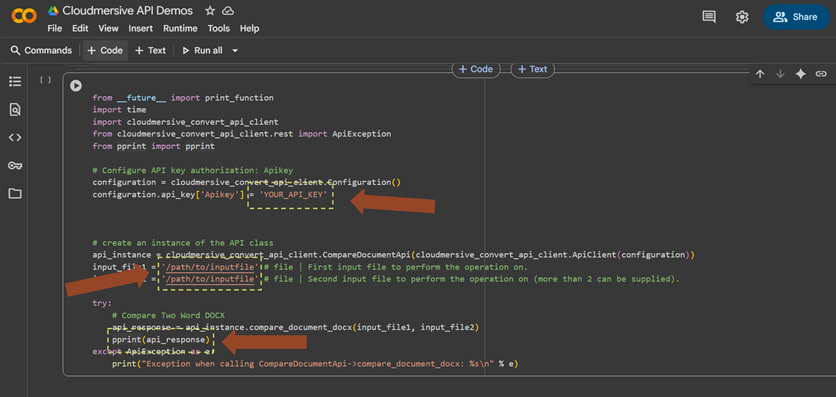
Task: Click the Share button
Action: (x=796, y=17)
